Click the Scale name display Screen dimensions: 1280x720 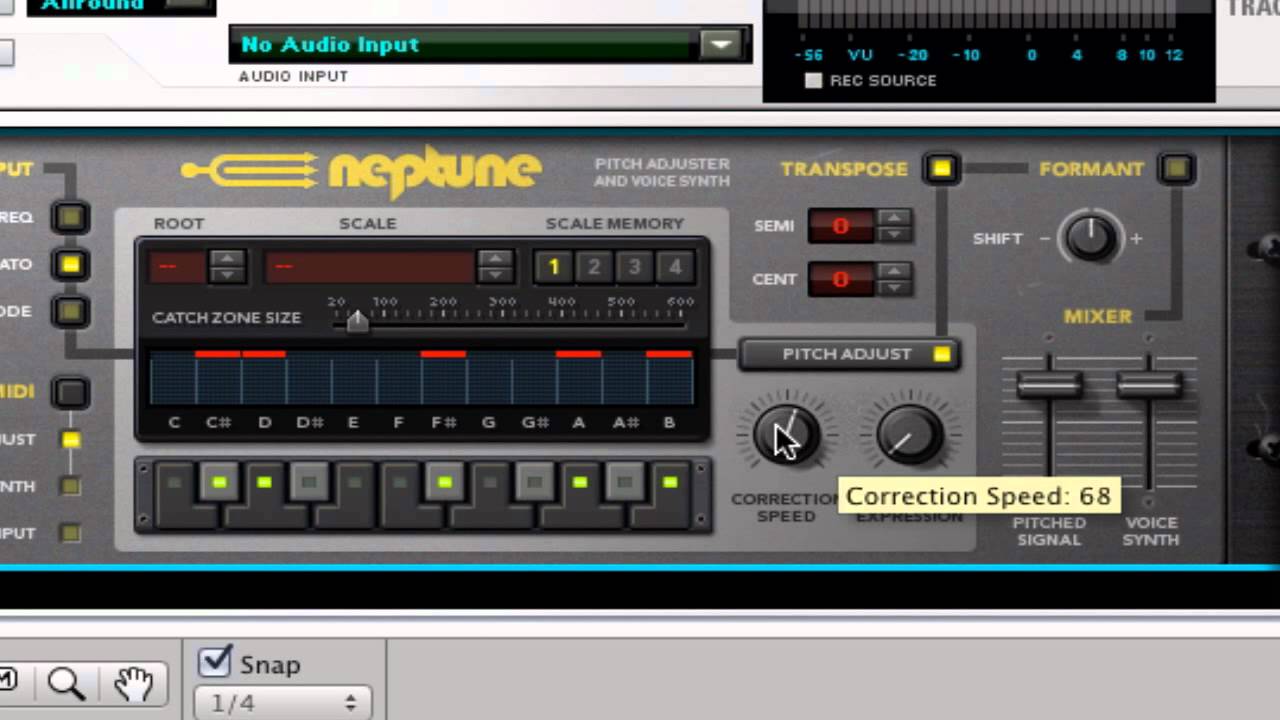369,266
